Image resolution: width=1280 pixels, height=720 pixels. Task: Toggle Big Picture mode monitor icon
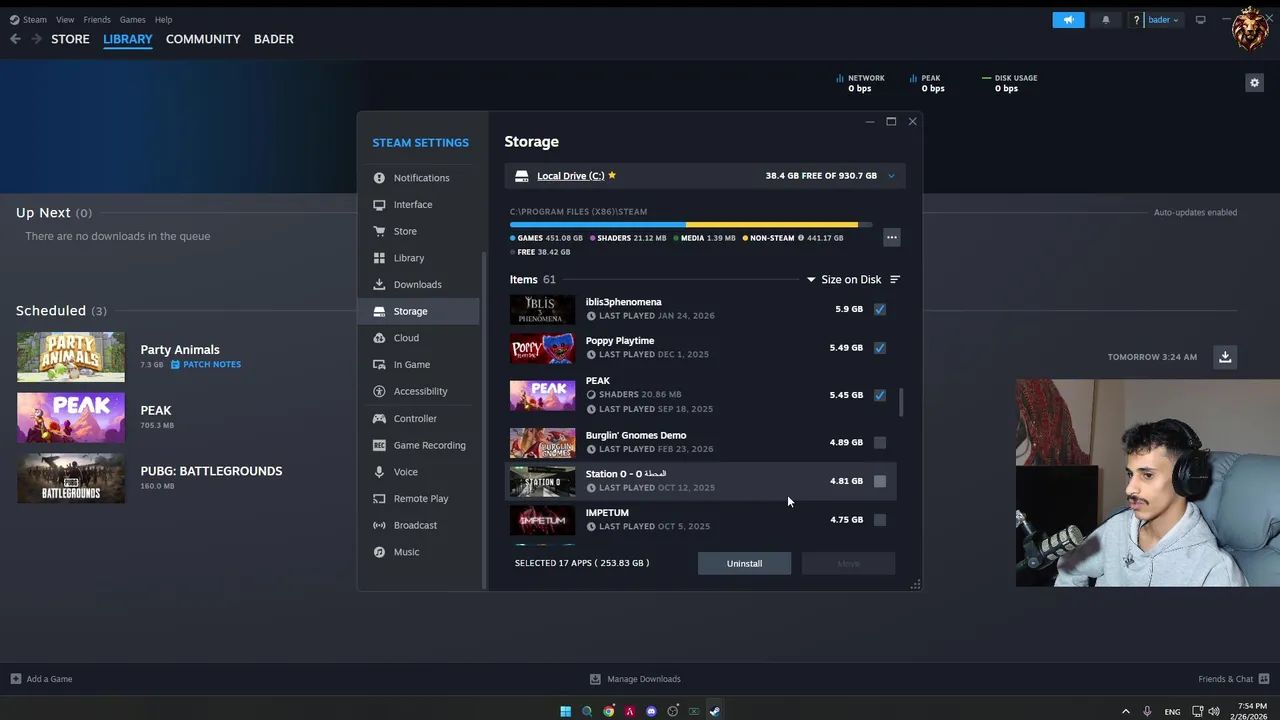pyautogui.click(x=1201, y=20)
